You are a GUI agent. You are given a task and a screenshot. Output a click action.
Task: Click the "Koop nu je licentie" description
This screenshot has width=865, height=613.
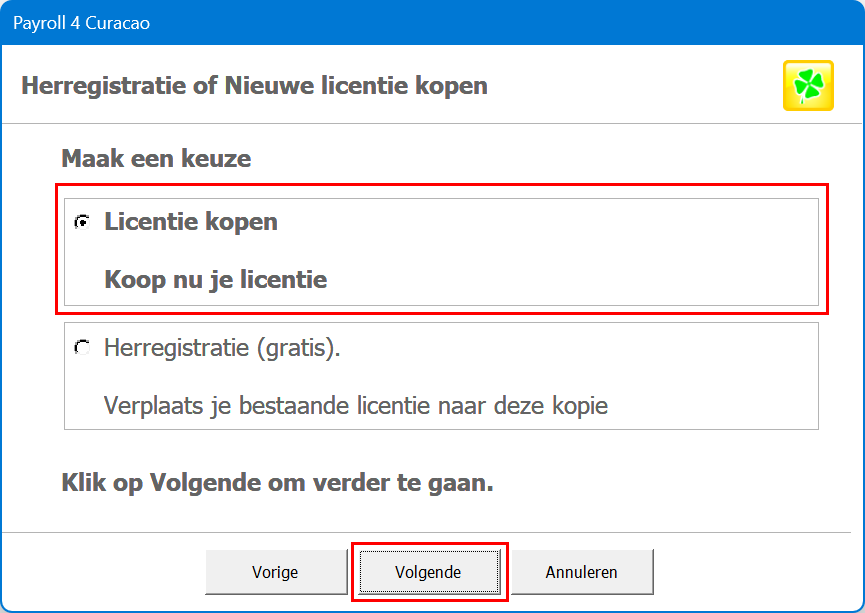(x=216, y=280)
